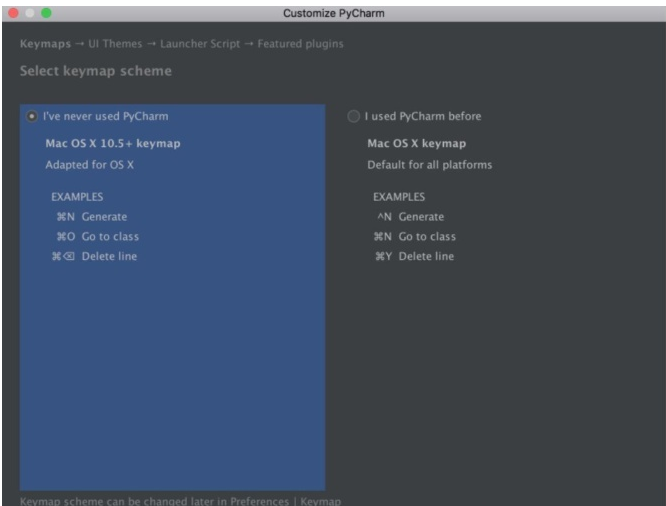Click the keymap scheme Preferences note
Image resolution: width=666 pixels, height=506 pixels.
point(180,501)
